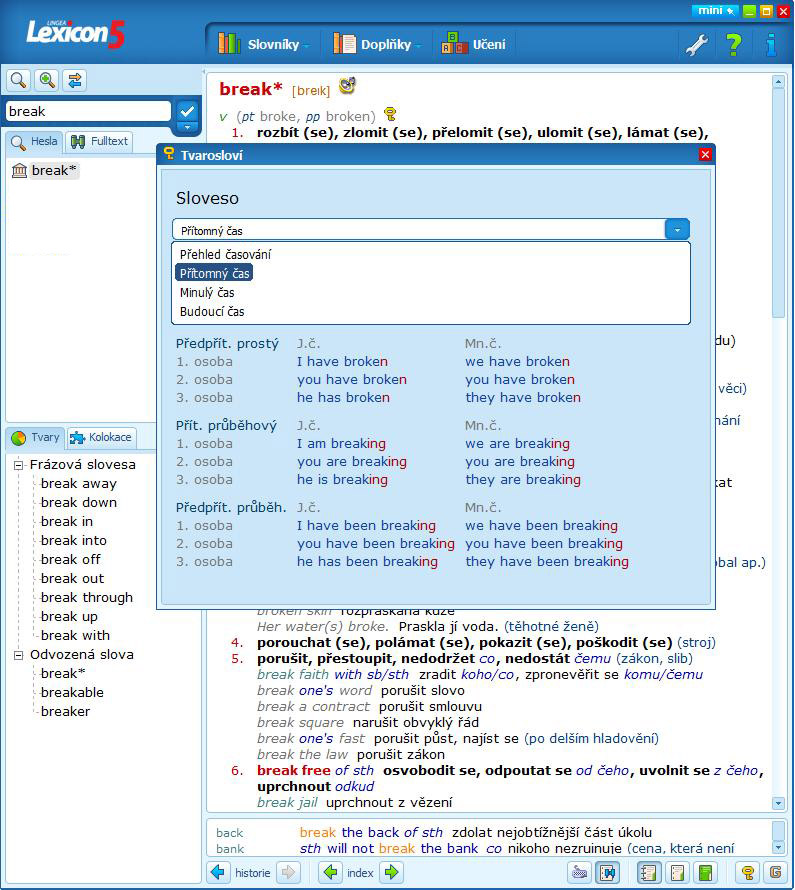The height and width of the screenshot is (890, 795).
Task: Click the bottom toolbar key icon
Action: tap(747, 872)
